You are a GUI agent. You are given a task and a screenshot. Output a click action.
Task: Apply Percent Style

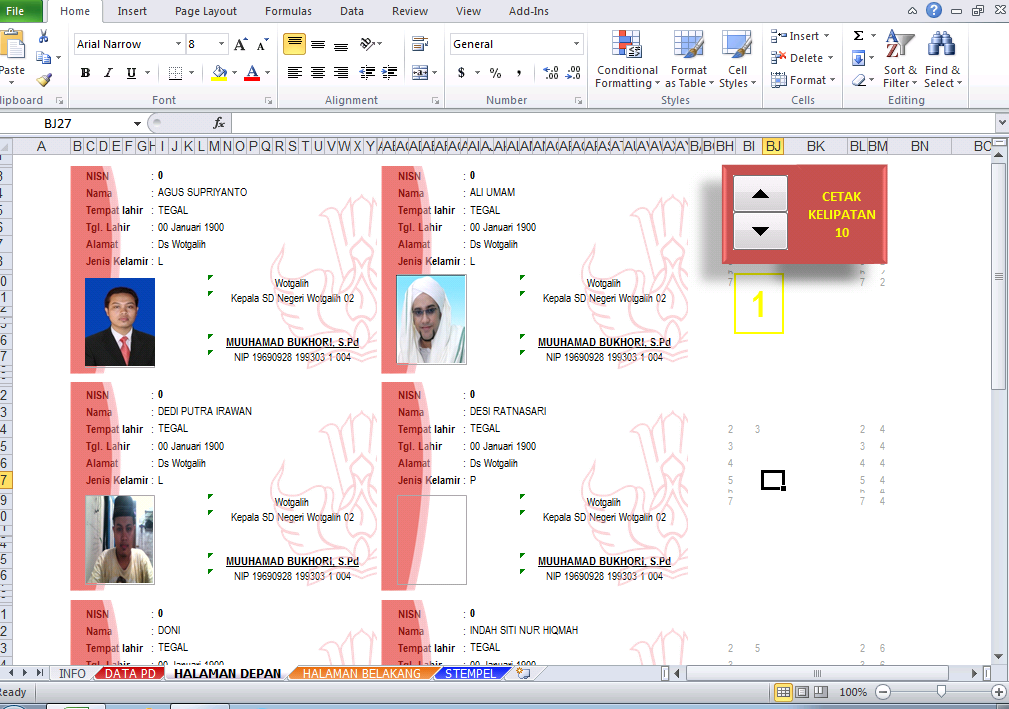495,73
